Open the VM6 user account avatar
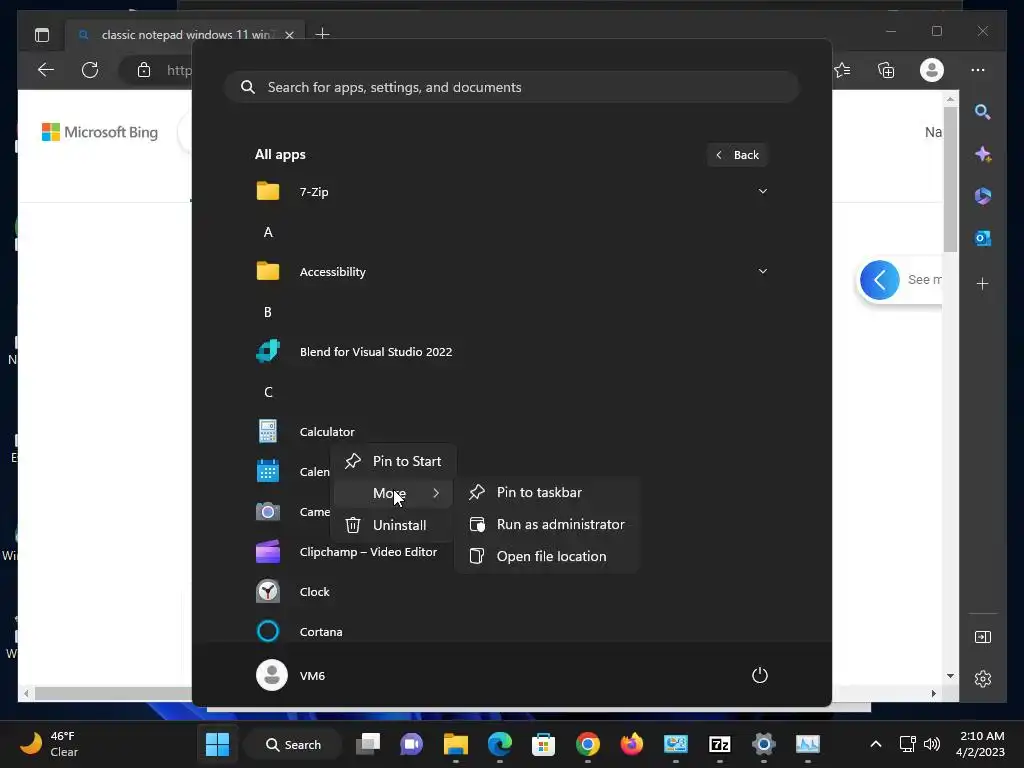This screenshot has height=768, width=1024. click(272, 675)
